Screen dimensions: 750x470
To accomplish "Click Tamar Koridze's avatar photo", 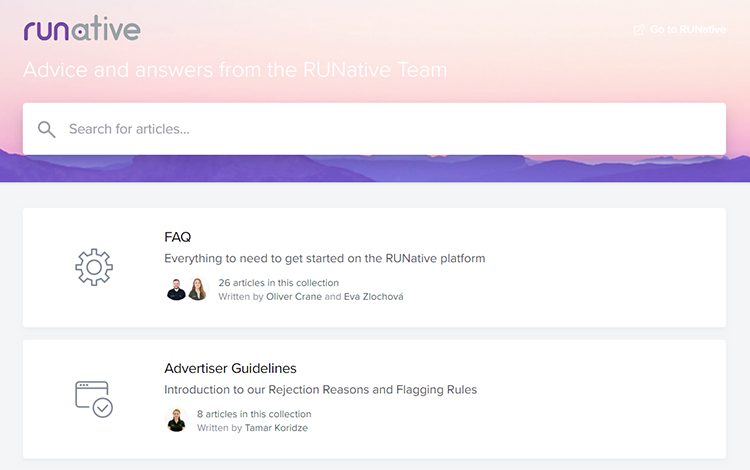I will [x=176, y=420].
